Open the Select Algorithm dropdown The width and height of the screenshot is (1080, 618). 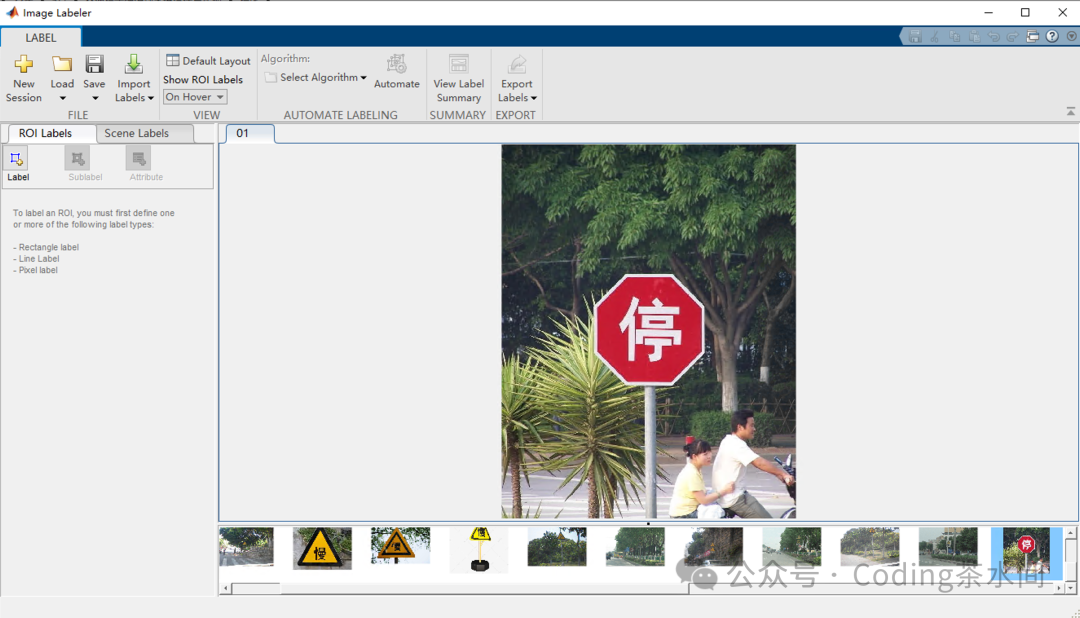(316, 77)
